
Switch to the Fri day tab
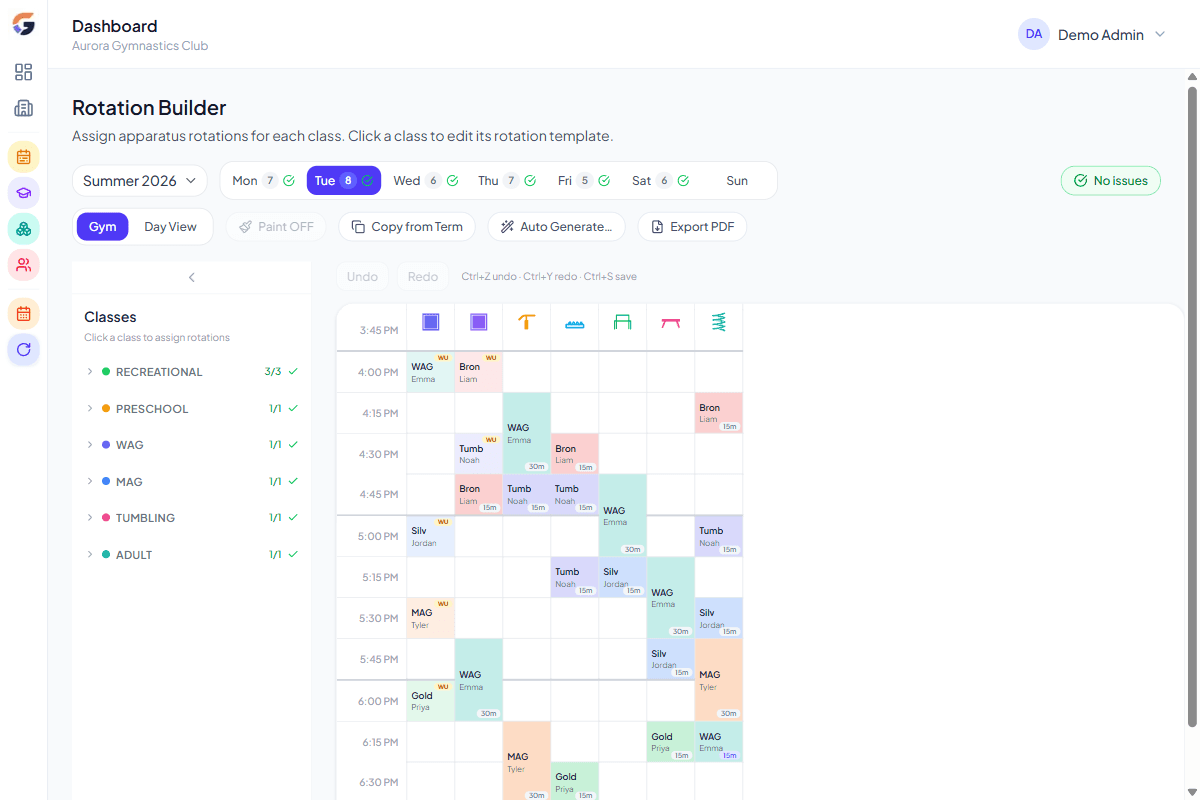(584, 181)
